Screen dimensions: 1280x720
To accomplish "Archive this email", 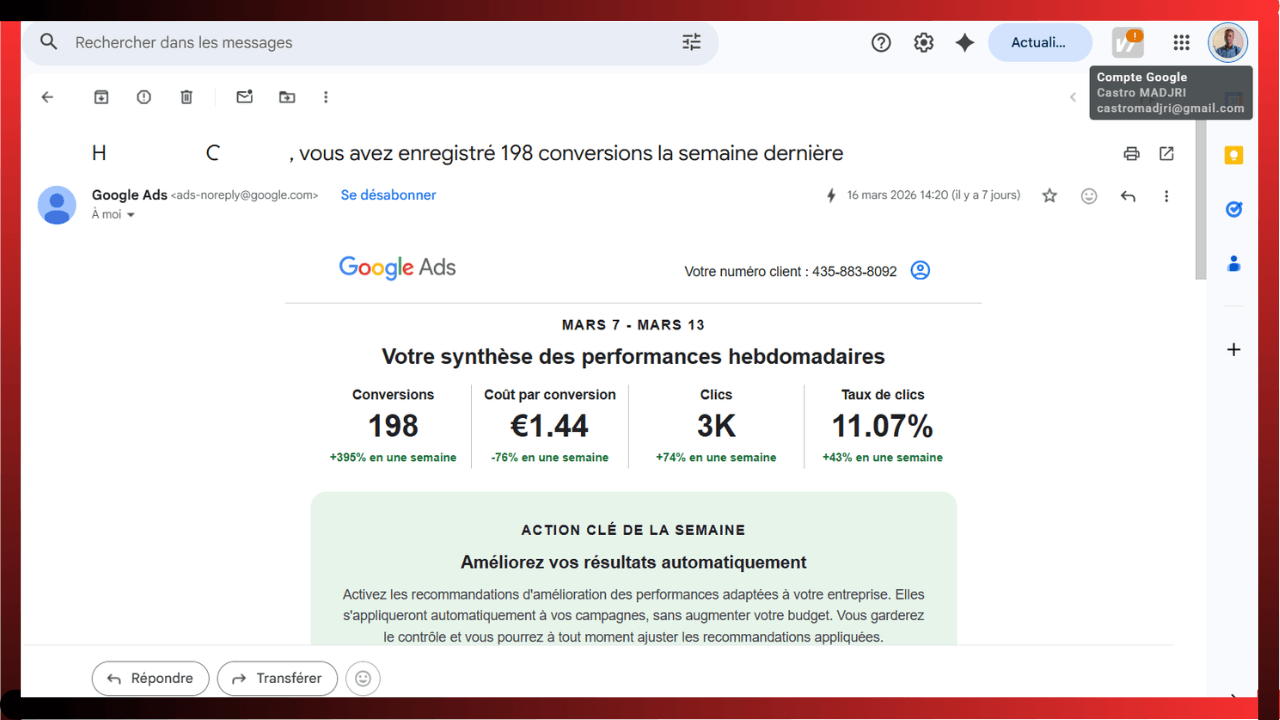I will 101,97.
